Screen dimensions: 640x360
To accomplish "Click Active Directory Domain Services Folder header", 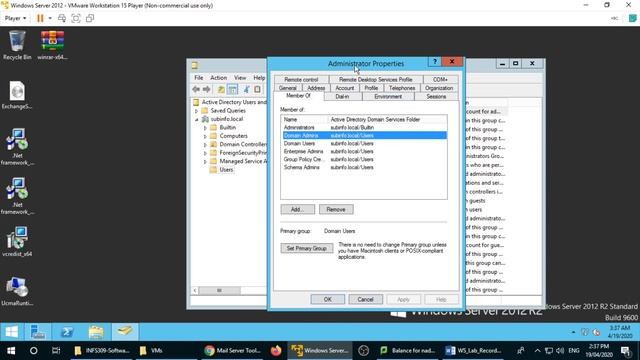I will pyautogui.click(x=387, y=120).
